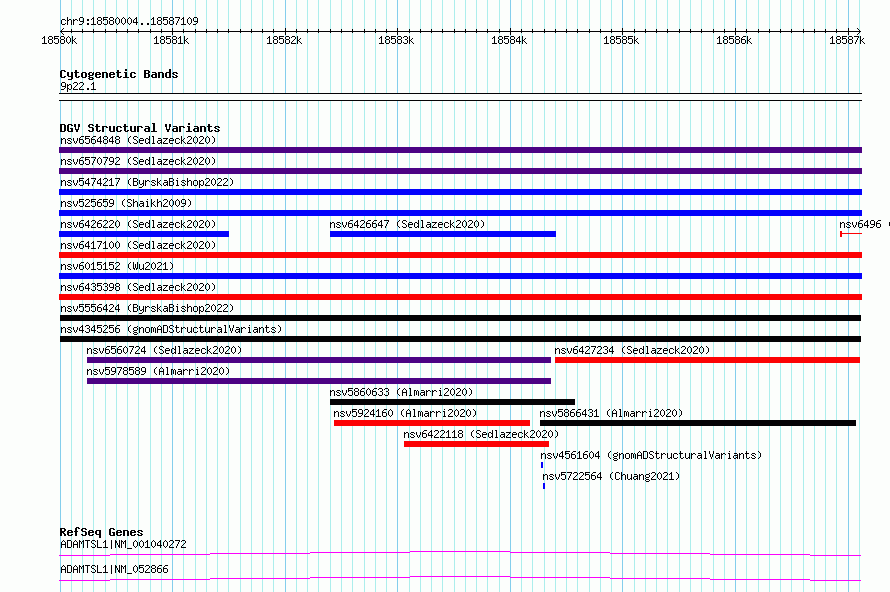Select the purple bar under nsv5978589

click(319, 381)
